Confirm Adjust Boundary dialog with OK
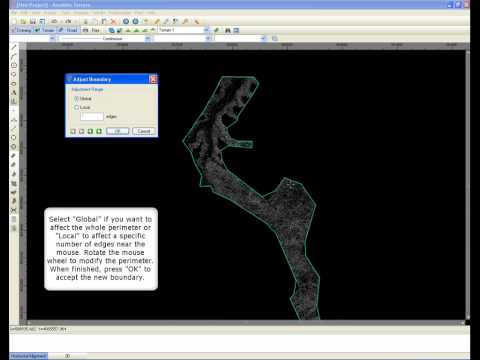The height and width of the screenshot is (360, 480). tap(118, 131)
